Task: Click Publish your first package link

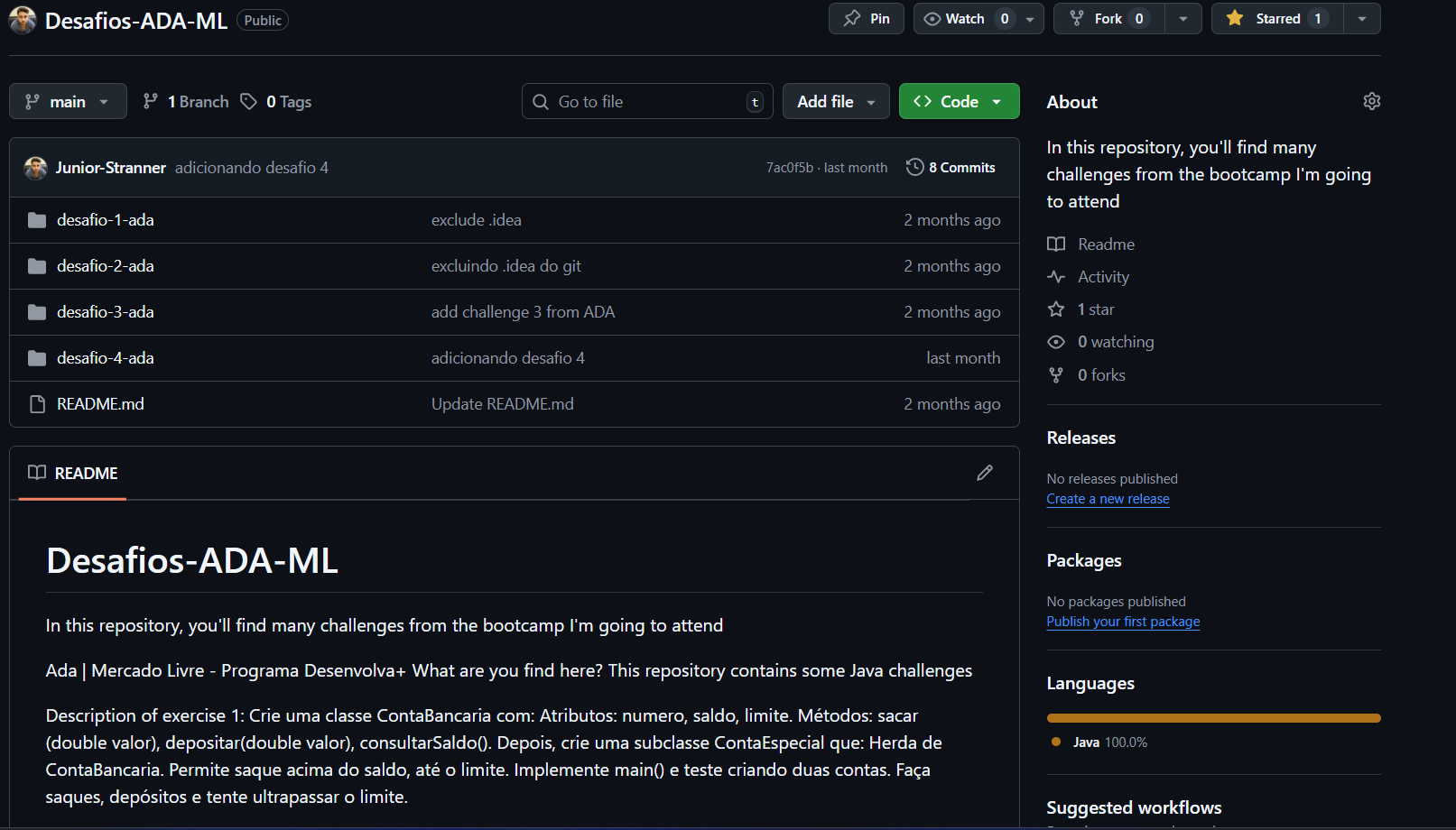Action: [x=1123, y=622]
